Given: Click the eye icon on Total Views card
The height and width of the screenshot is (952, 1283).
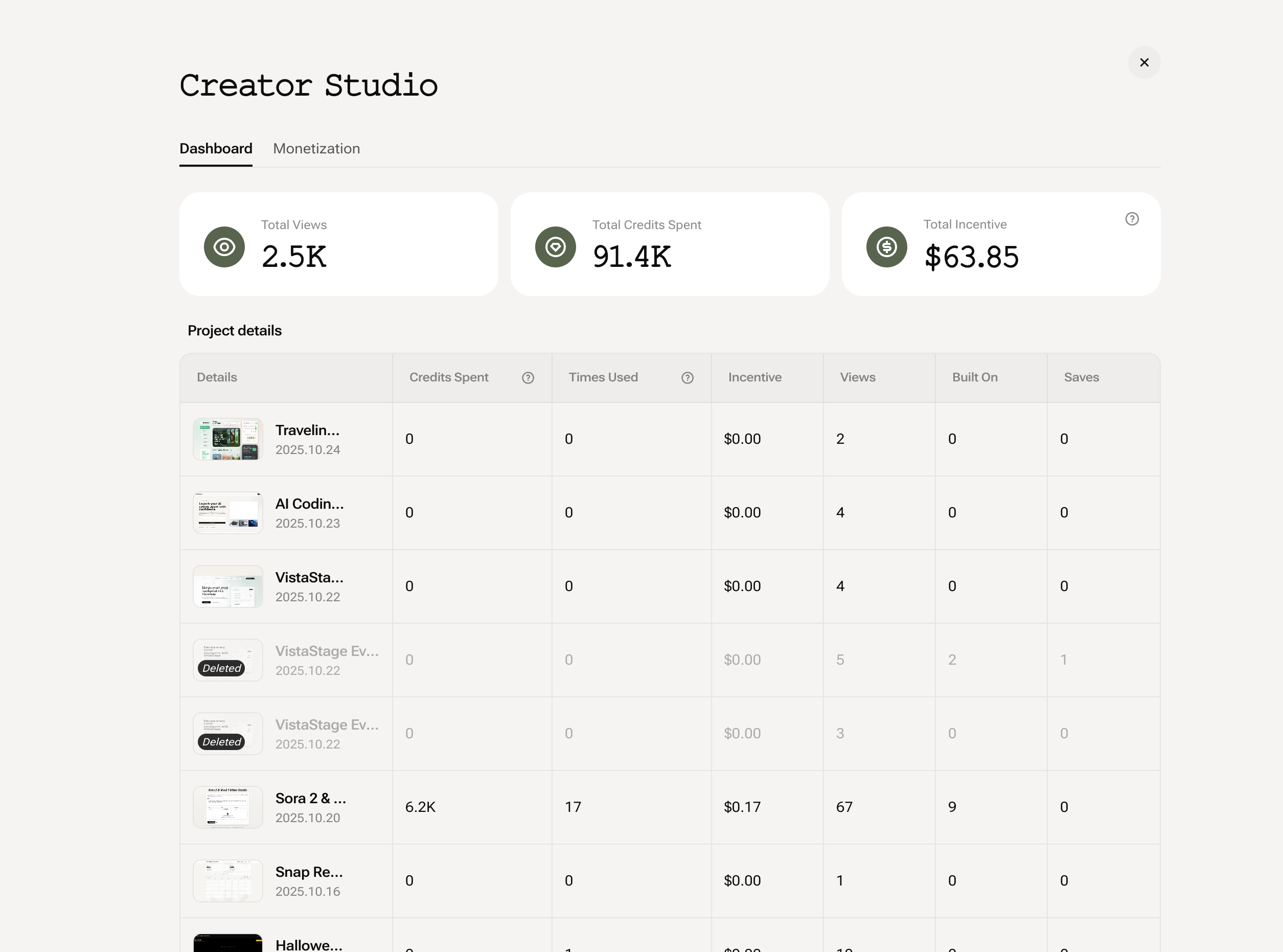Looking at the screenshot, I should tap(224, 246).
